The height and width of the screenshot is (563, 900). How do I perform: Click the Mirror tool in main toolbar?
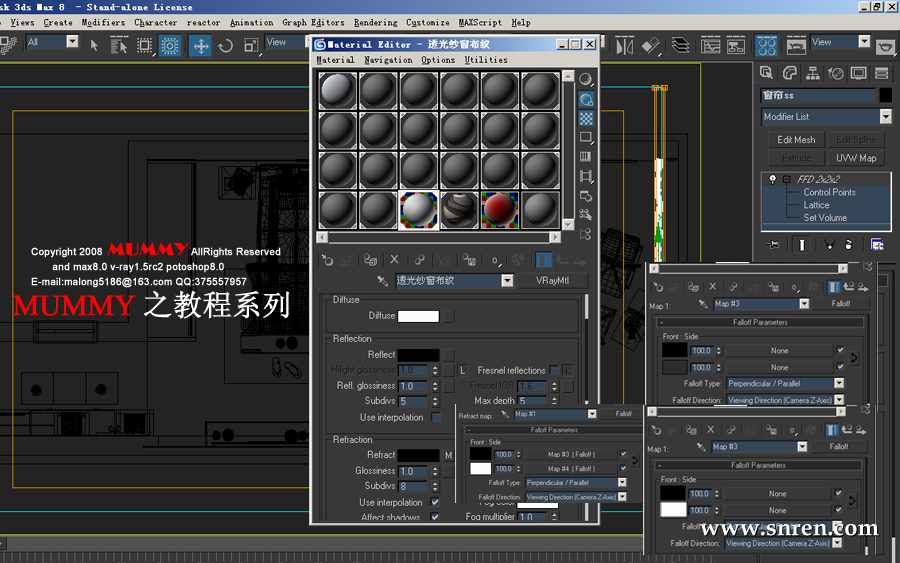[624, 45]
